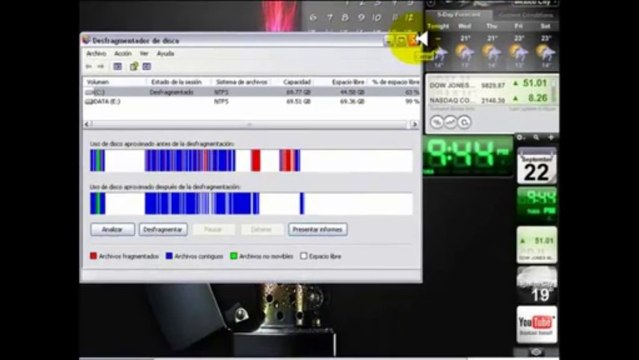The width and height of the screenshot is (639, 360).
Task: Click the blue Archivos contiguos legend square
Action: (169, 256)
